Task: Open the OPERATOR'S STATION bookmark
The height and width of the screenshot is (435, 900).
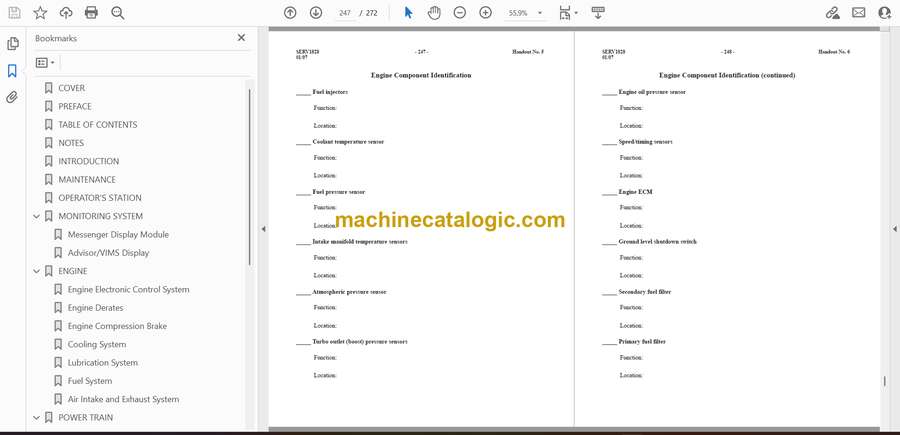Action: 100,198
